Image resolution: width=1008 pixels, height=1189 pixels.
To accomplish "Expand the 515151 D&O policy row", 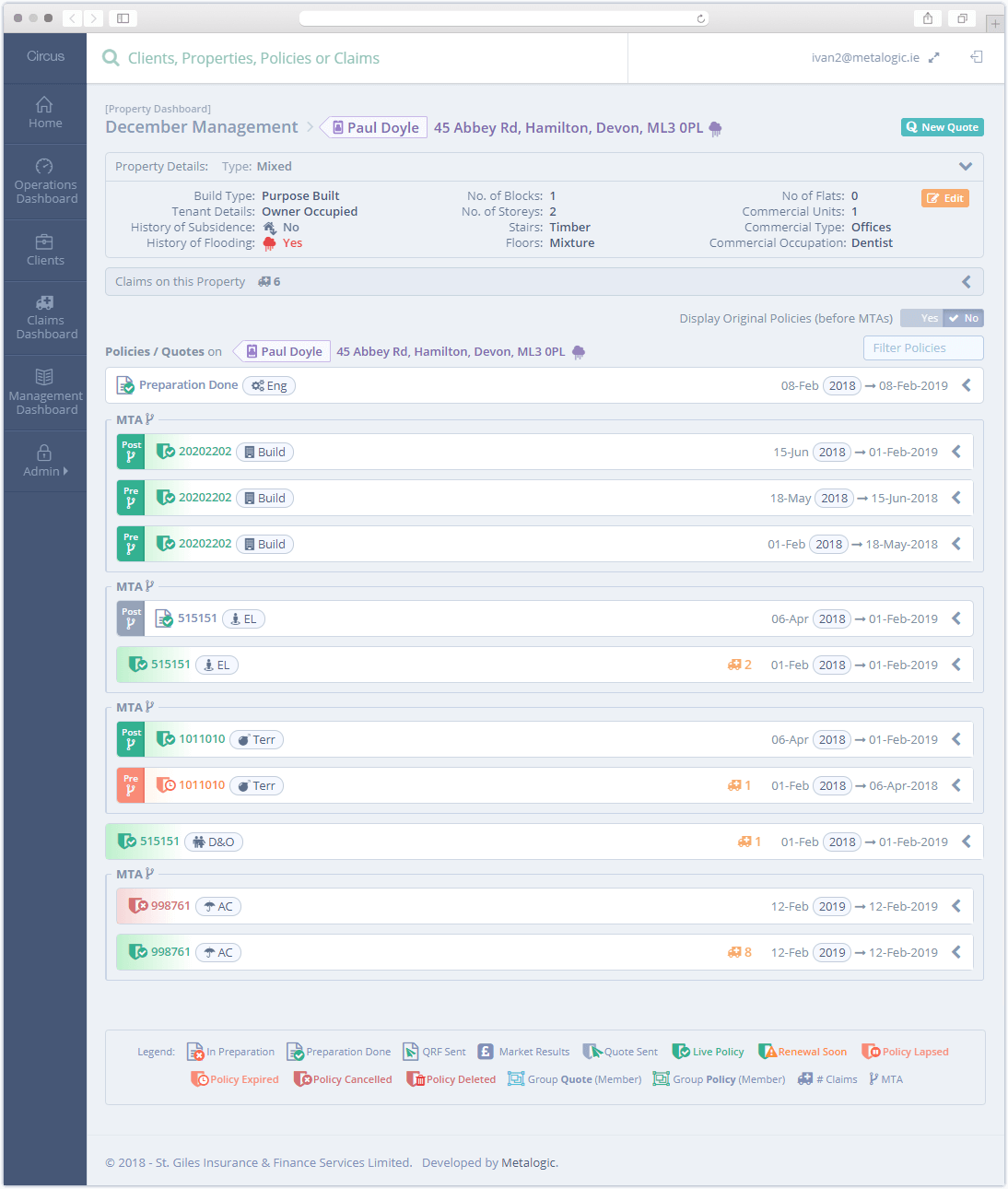I will pos(966,842).
